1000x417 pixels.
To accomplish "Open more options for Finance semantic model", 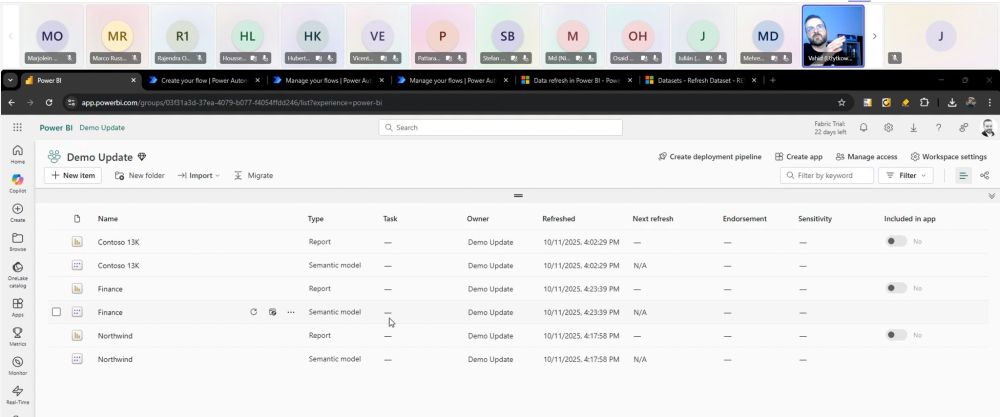I will 291,312.
